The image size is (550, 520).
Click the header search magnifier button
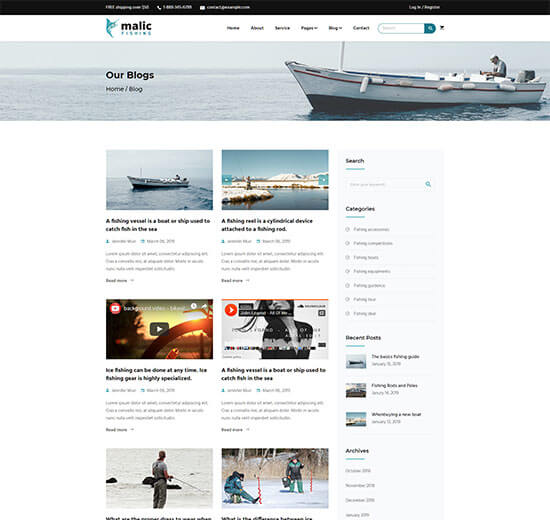[x=430, y=28]
